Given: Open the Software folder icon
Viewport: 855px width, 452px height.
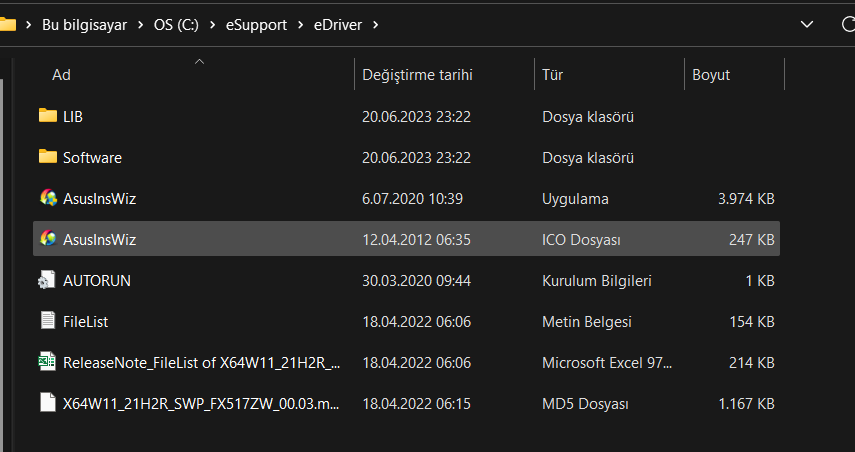Looking at the screenshot, I should click(48, 156).
